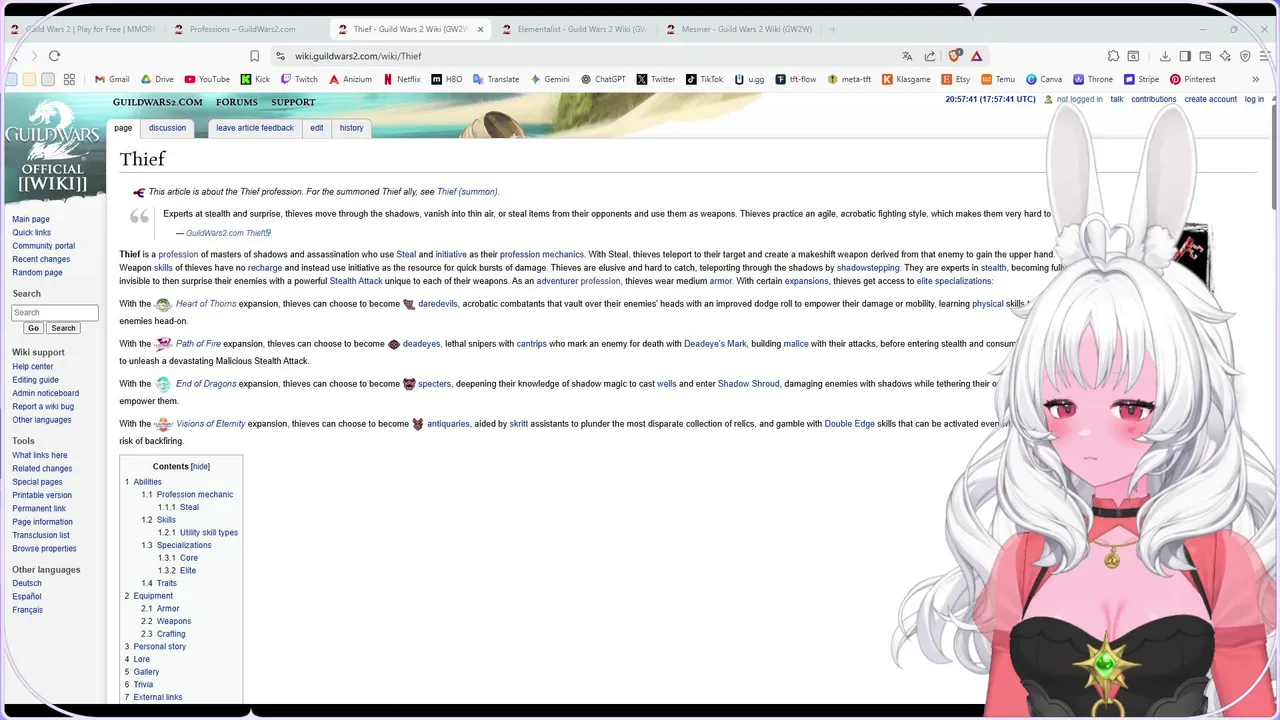This screenshot has width=1280, height=720.
Task: Click the Brave Rewards triangle icon
Action: (x=977, y=56)
